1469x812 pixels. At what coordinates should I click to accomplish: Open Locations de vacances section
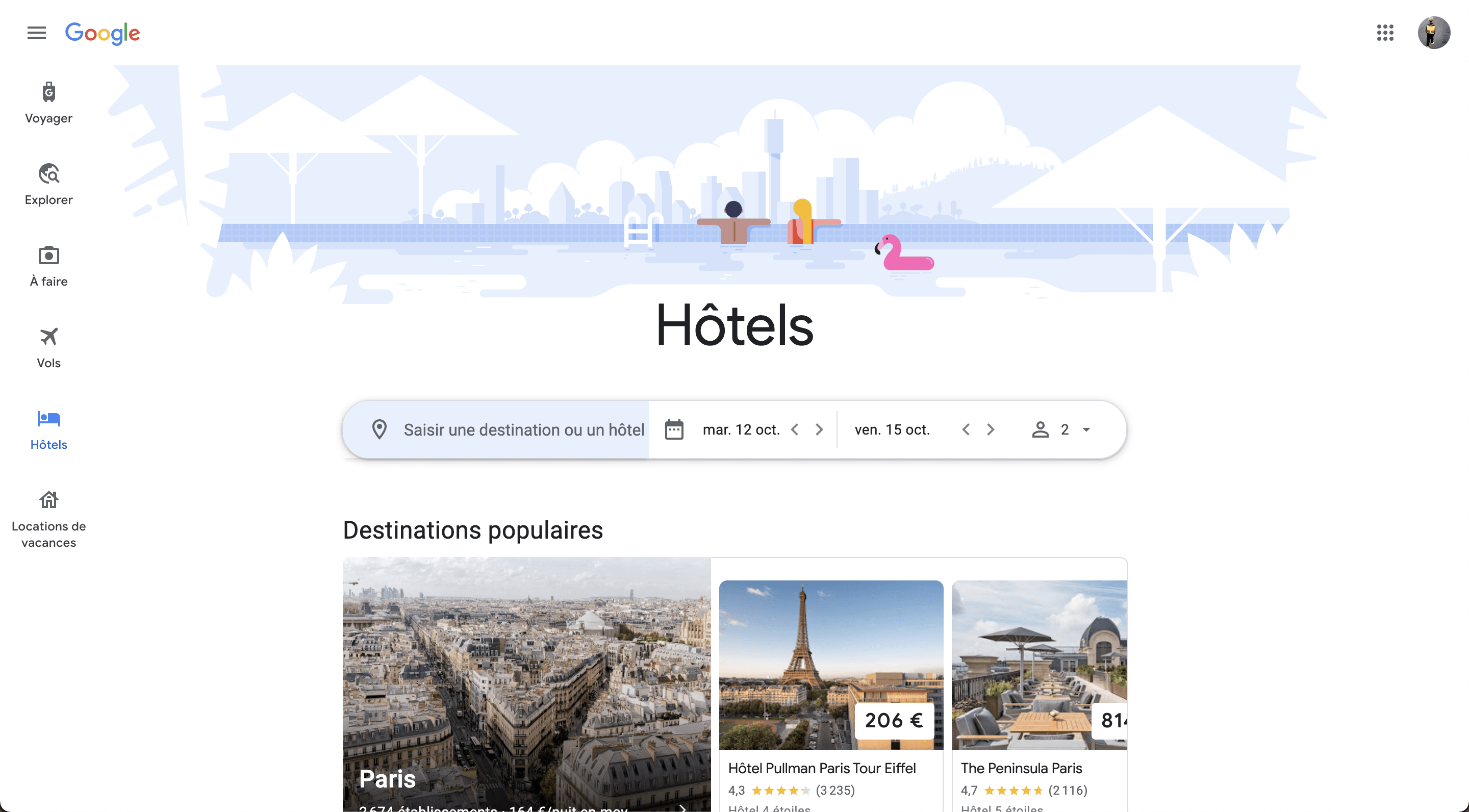pyautogui.click(x=48, y=519)
